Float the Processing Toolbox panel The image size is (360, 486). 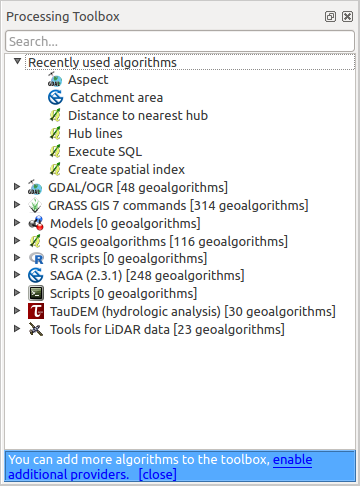tap(330, 16)
